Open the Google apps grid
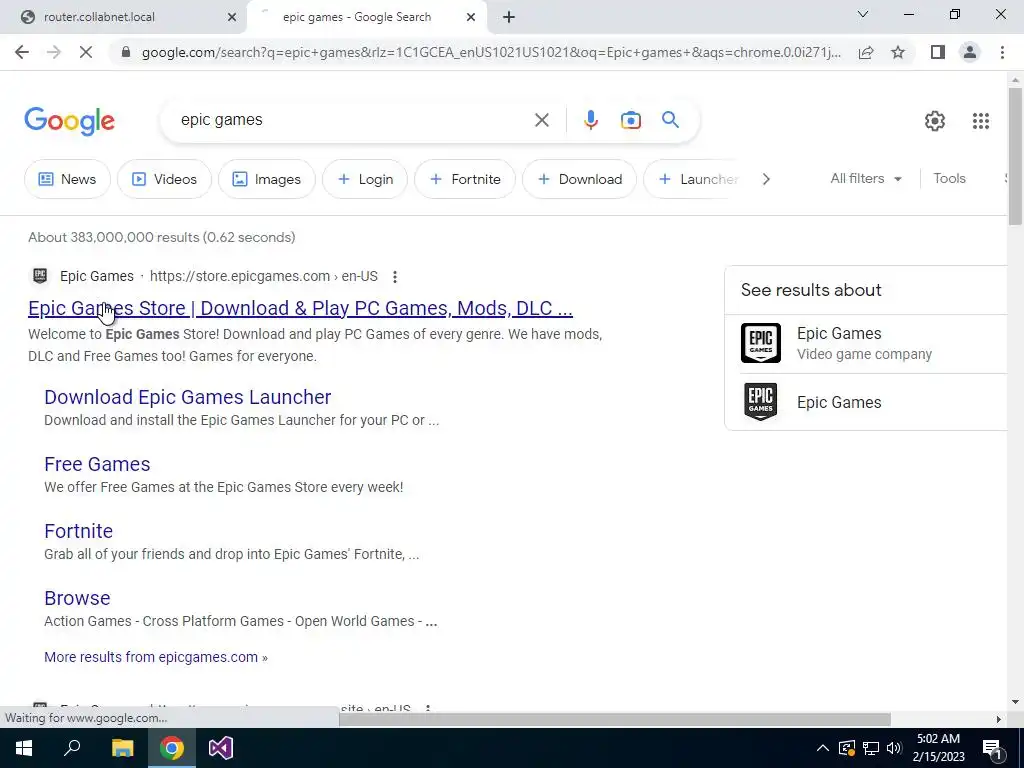This screenshot has height=768, width=1024. pyautogui.click(x=980, y=121)
